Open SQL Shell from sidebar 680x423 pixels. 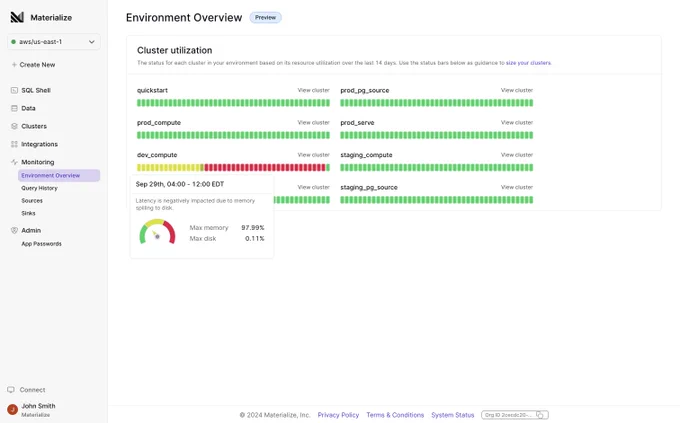pos(36,90)
